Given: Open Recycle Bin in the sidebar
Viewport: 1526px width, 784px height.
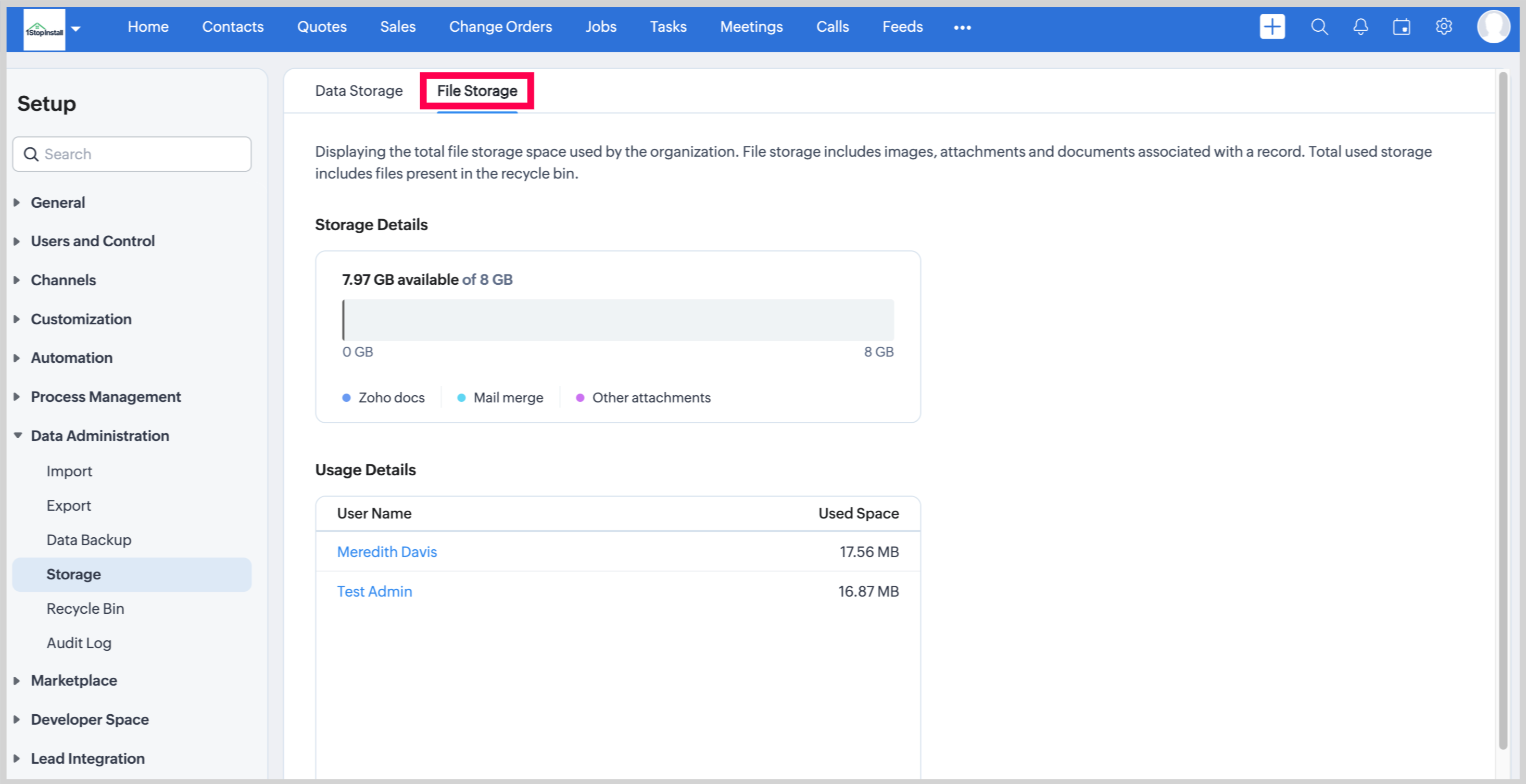Looking at the screenshot, I should click(x=85, y=609).
